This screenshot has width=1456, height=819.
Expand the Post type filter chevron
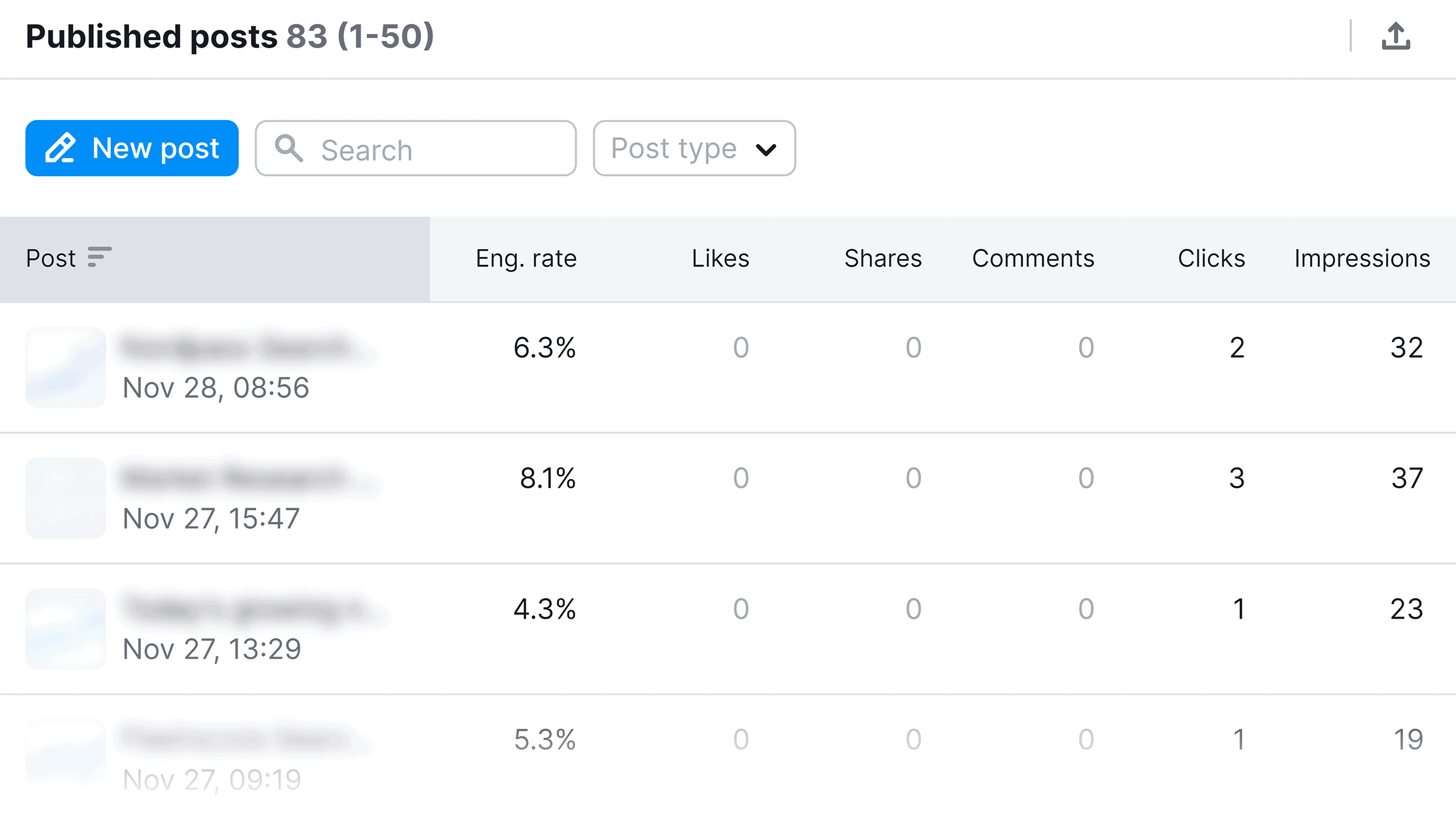(767, 150)
